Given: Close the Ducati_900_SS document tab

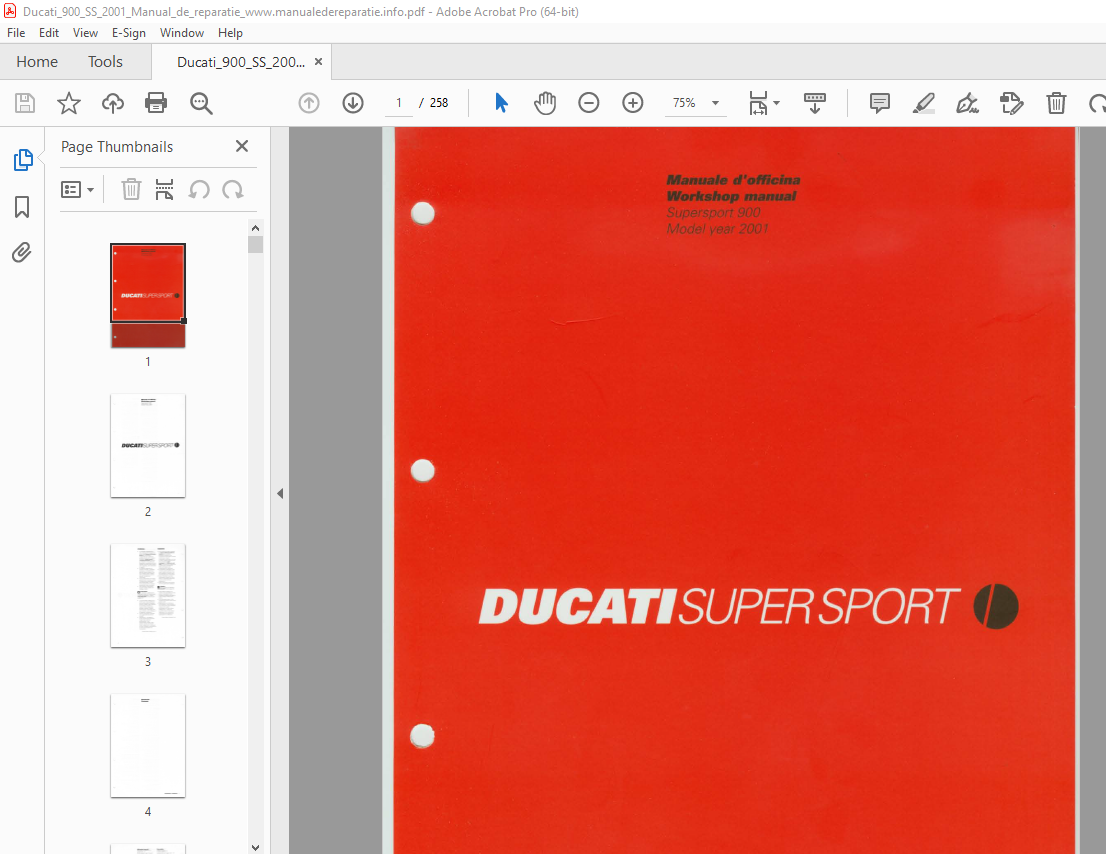Looking at the screenshot, I should pyautogui.click(x=318, y=62).
